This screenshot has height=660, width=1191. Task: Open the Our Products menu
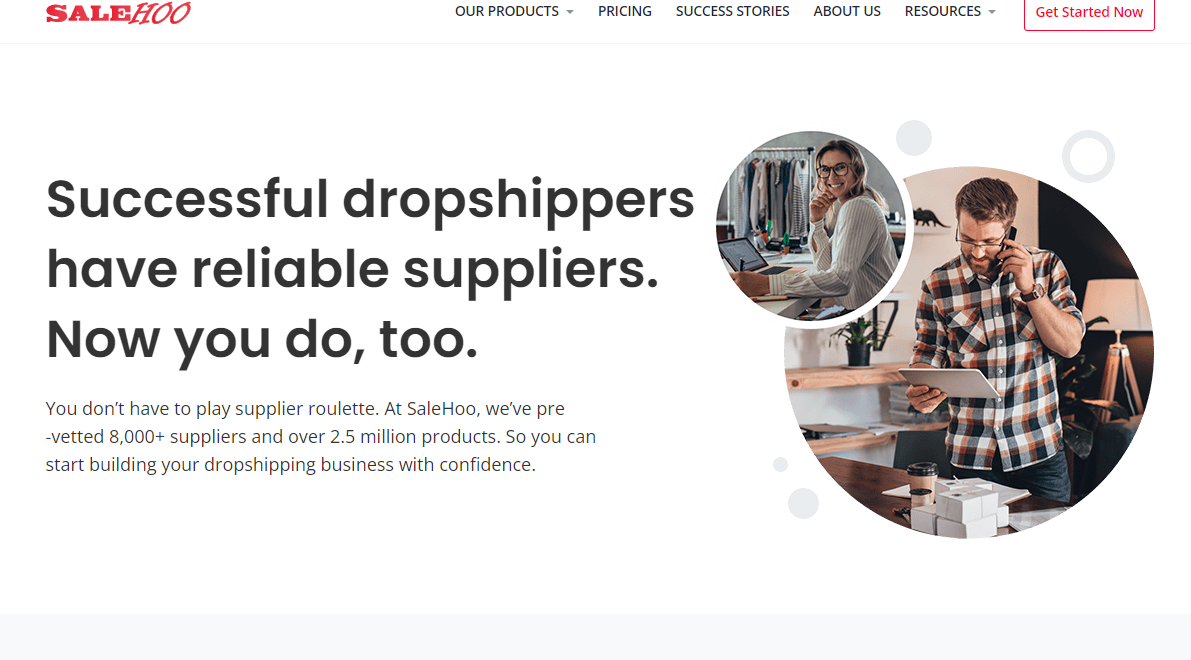click(x=514, y=11)
